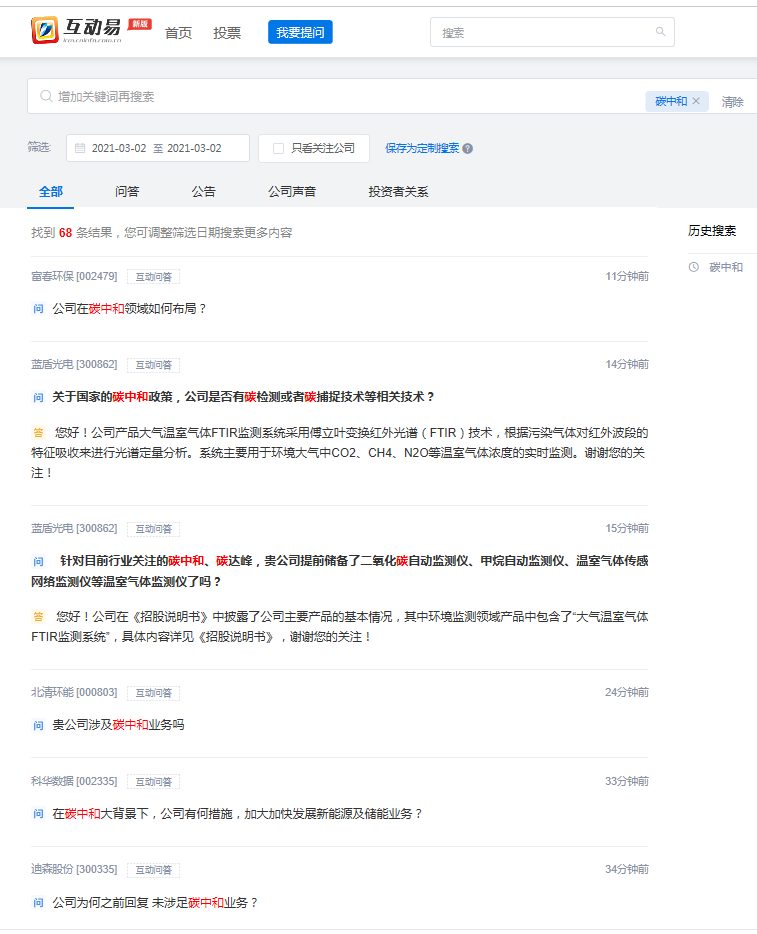Click the 答 icon of the 招股说明书 answer
Viewport: 757px width, 934px height.
38,617
